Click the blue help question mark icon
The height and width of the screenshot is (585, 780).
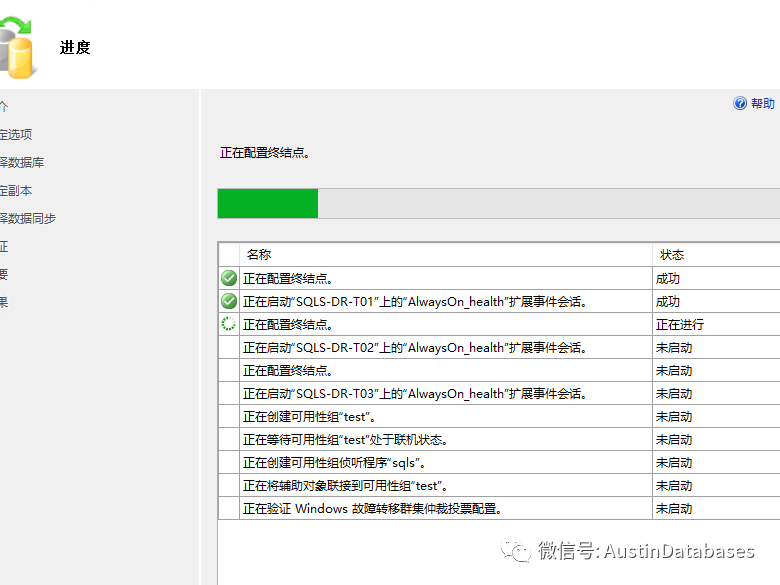[740, 103]
